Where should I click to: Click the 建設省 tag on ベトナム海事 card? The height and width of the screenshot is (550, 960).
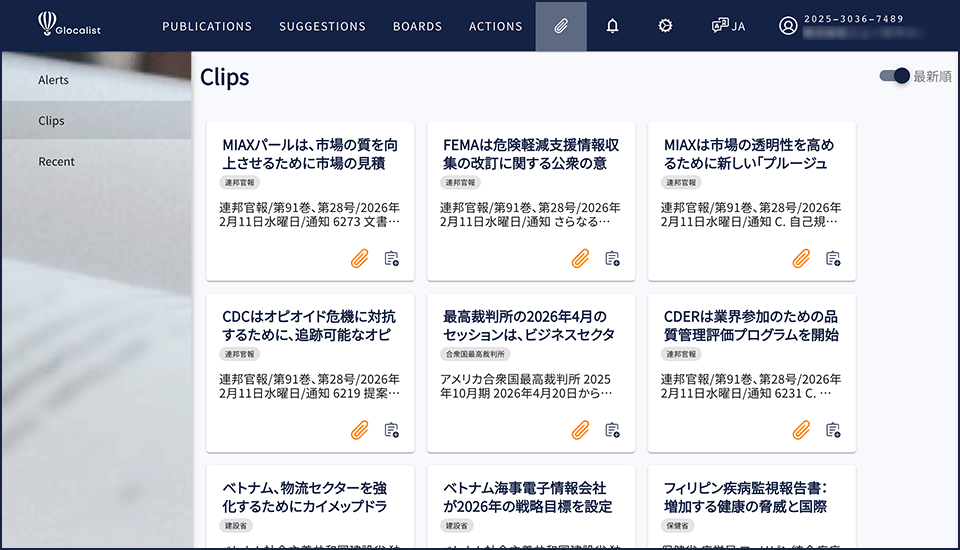pyautogui.click(x=457, y=526)
